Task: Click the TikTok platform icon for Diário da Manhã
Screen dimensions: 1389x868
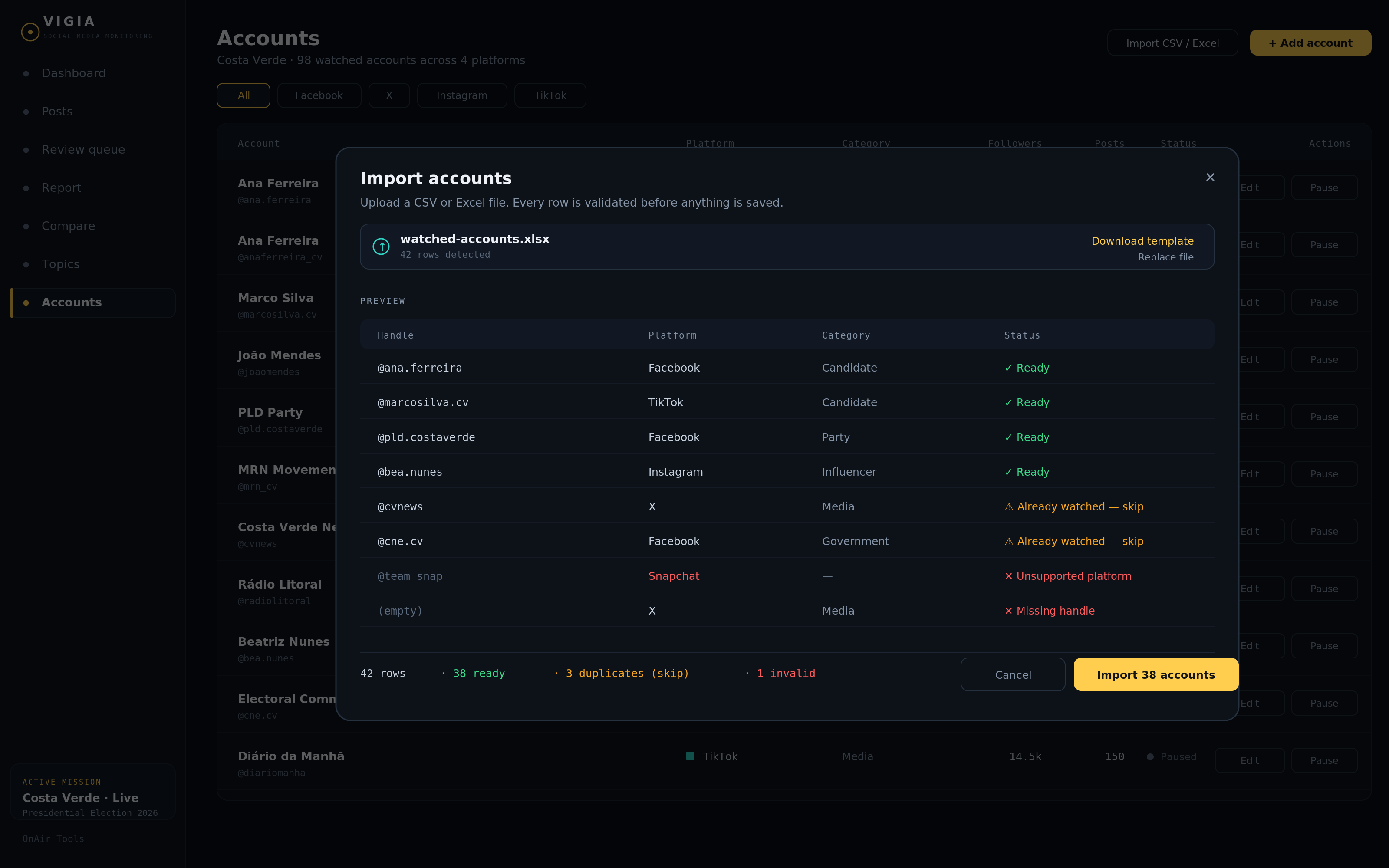Action: click(x=690, y=756)
